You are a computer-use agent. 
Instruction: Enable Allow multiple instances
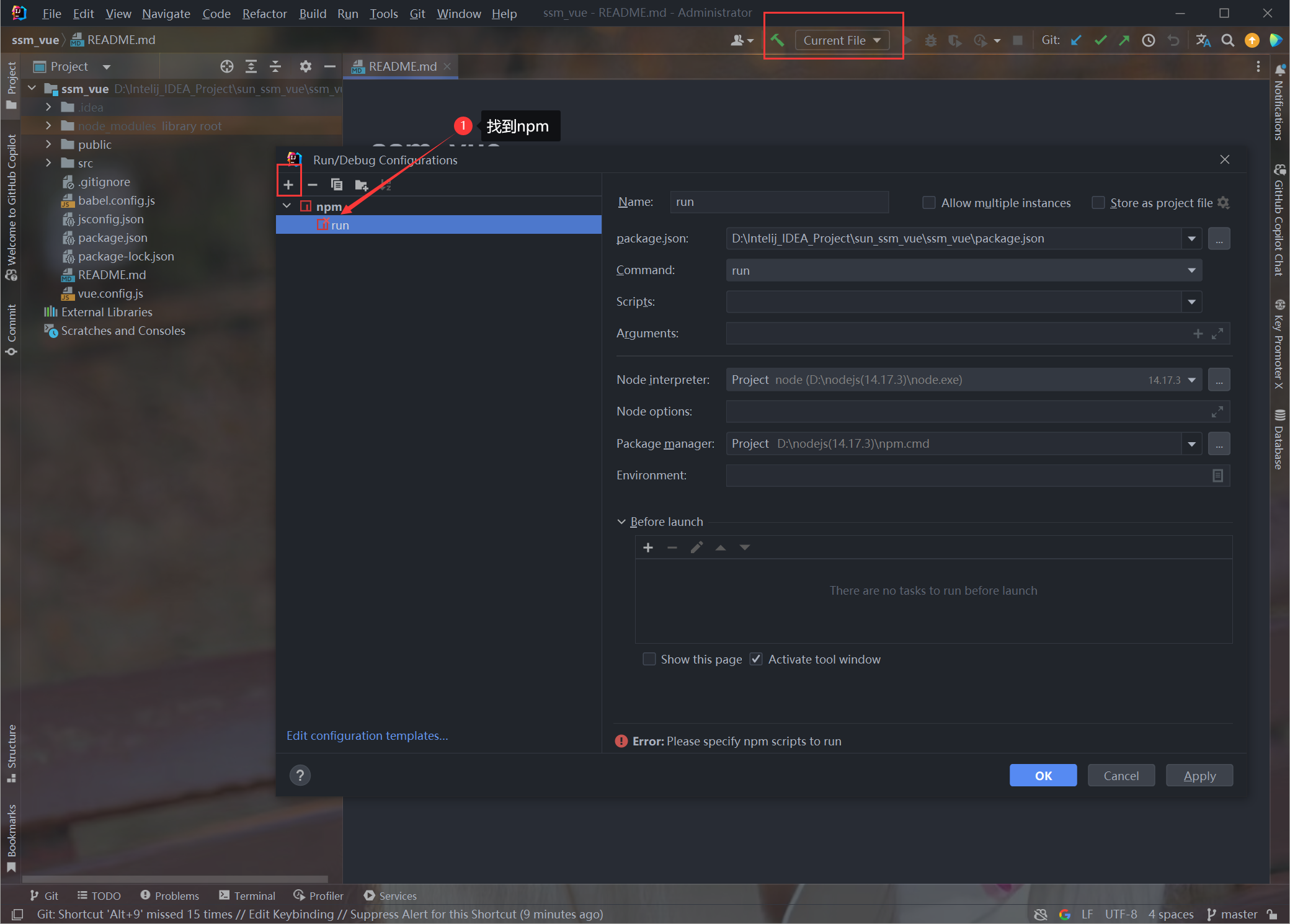928,202
